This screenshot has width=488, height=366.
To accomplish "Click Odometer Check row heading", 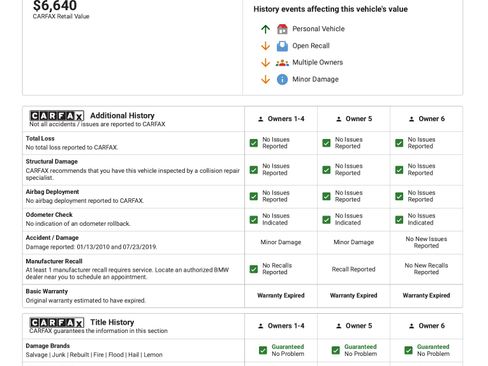I will tap(49, 215).
